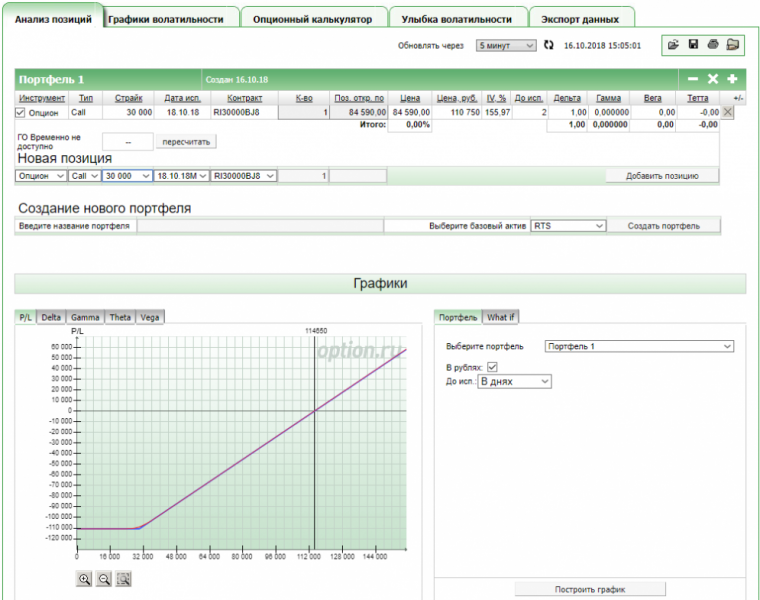This screenshot has height=600, width=760.
Task: Zoom out on the P/L chart
Action: (104, 579)
